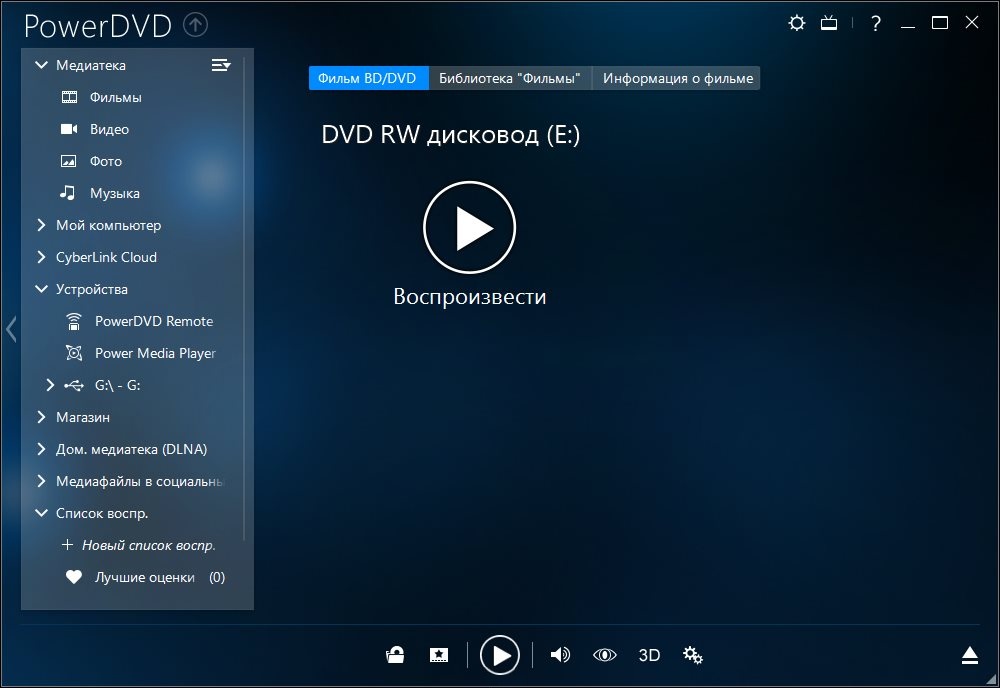Maximize the PowerDVD window
The image size is (1000, 688).
pyautogui.click(x=940, y=23)
